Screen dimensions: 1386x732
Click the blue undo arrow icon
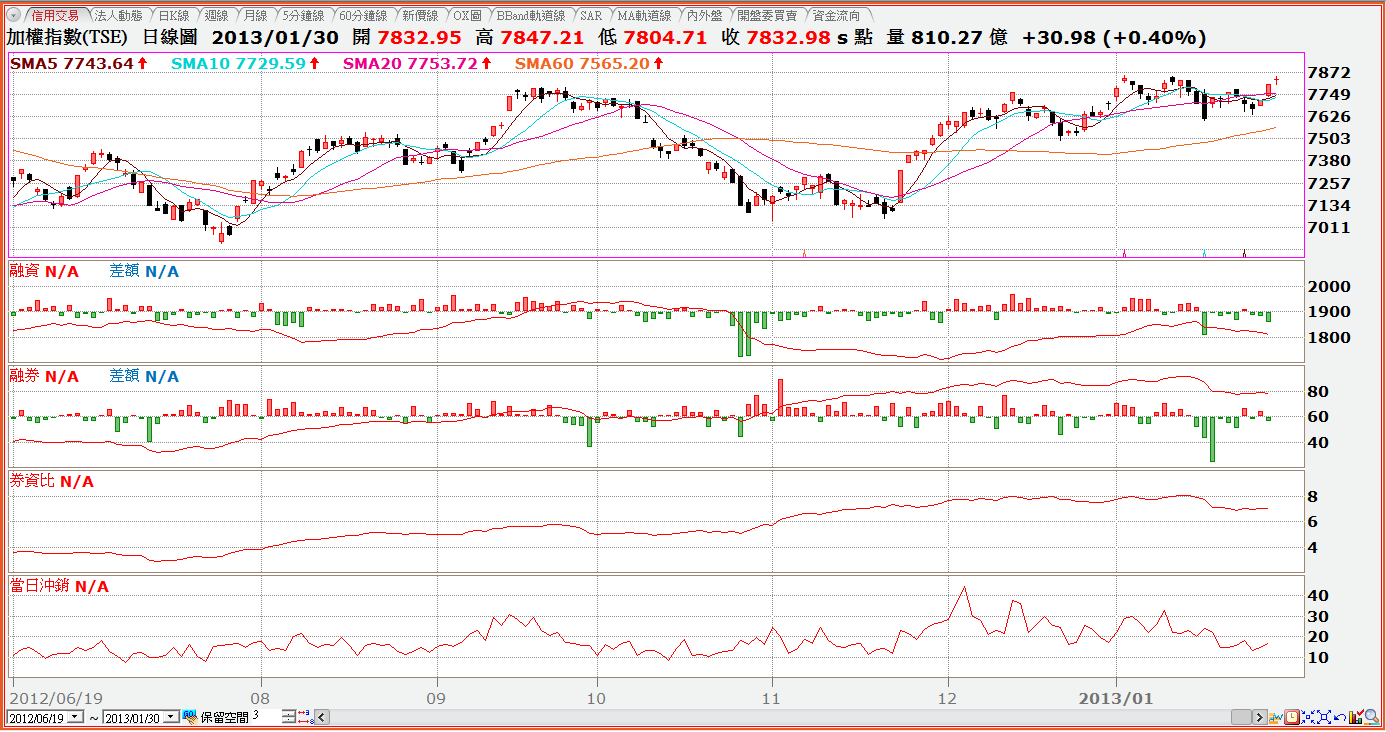click(x=1340, y=717)
